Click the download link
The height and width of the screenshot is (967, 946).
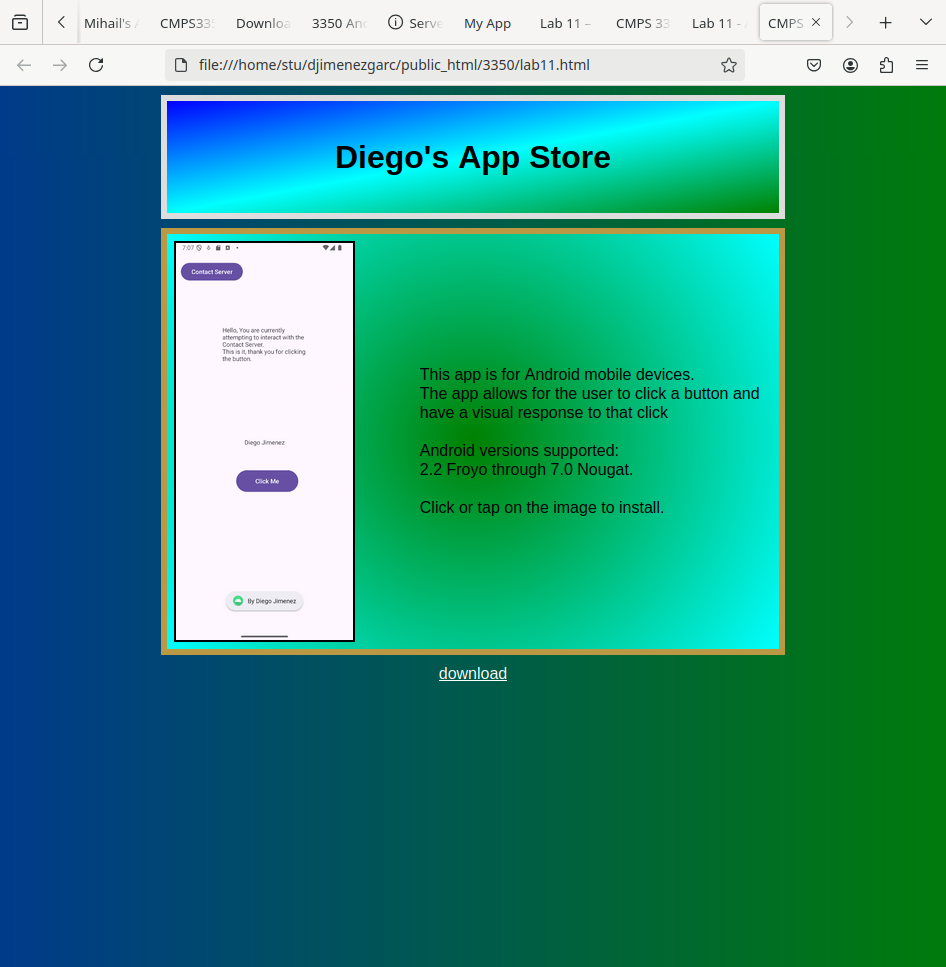tap(473, 673)
